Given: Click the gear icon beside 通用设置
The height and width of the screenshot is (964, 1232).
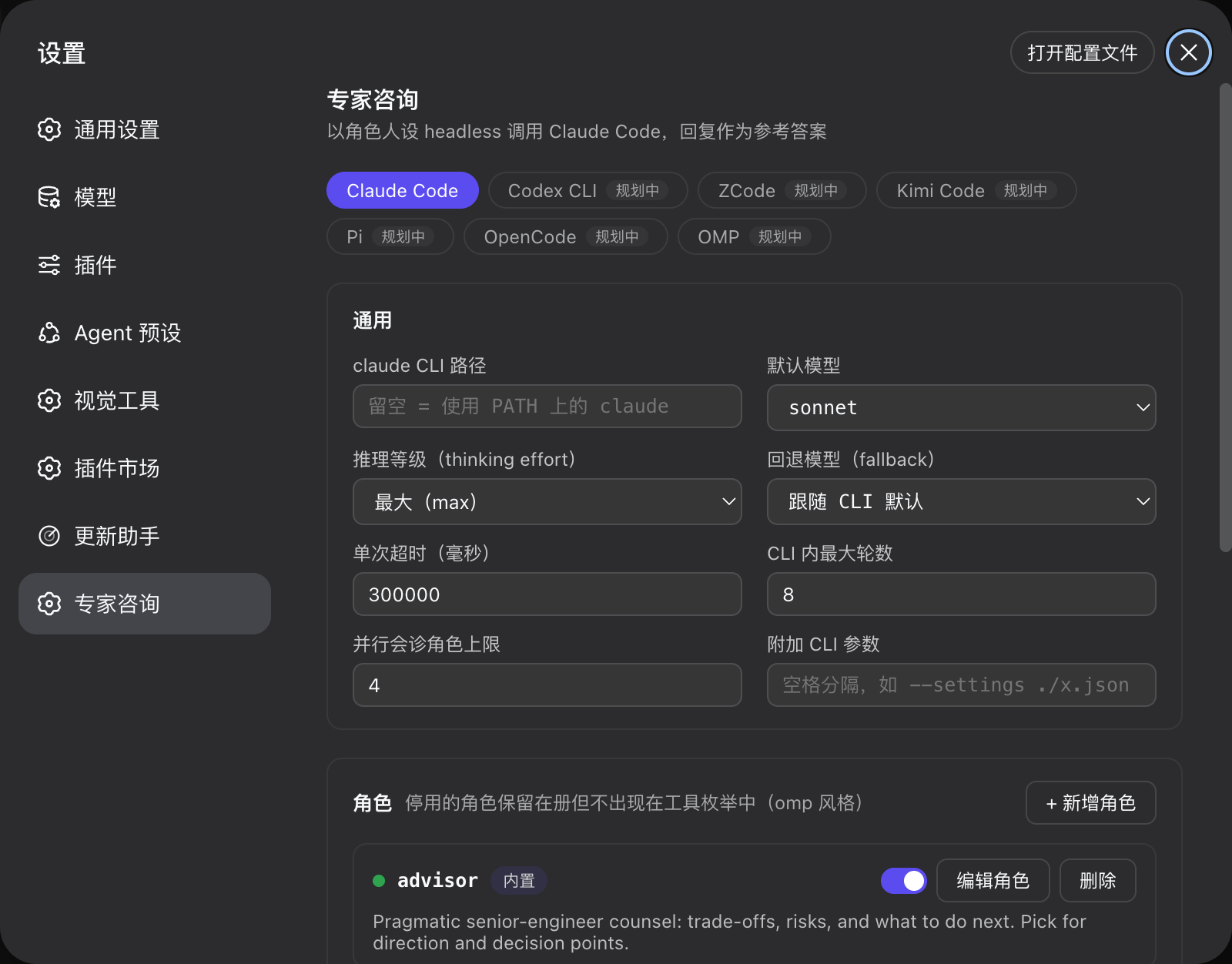Looking at the screenshot, I should tap(49, 129).
